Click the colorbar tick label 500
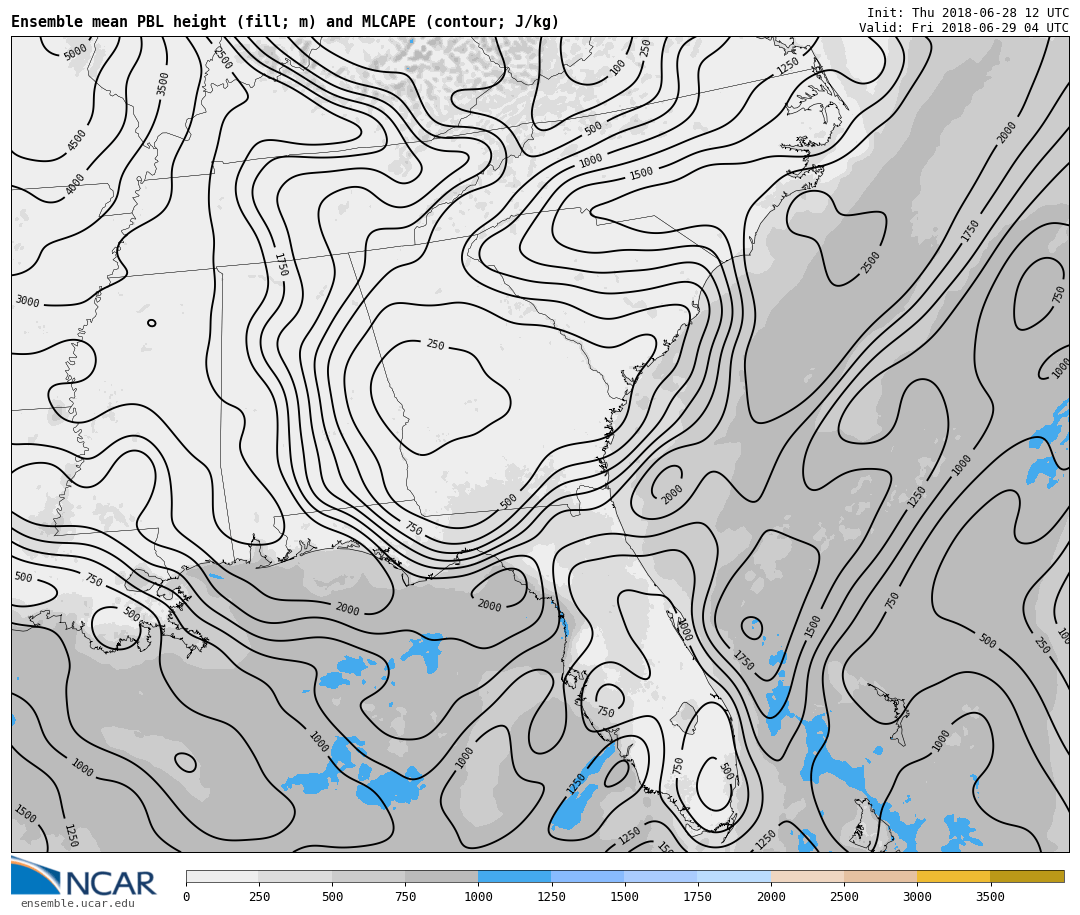 coord(332,896)
